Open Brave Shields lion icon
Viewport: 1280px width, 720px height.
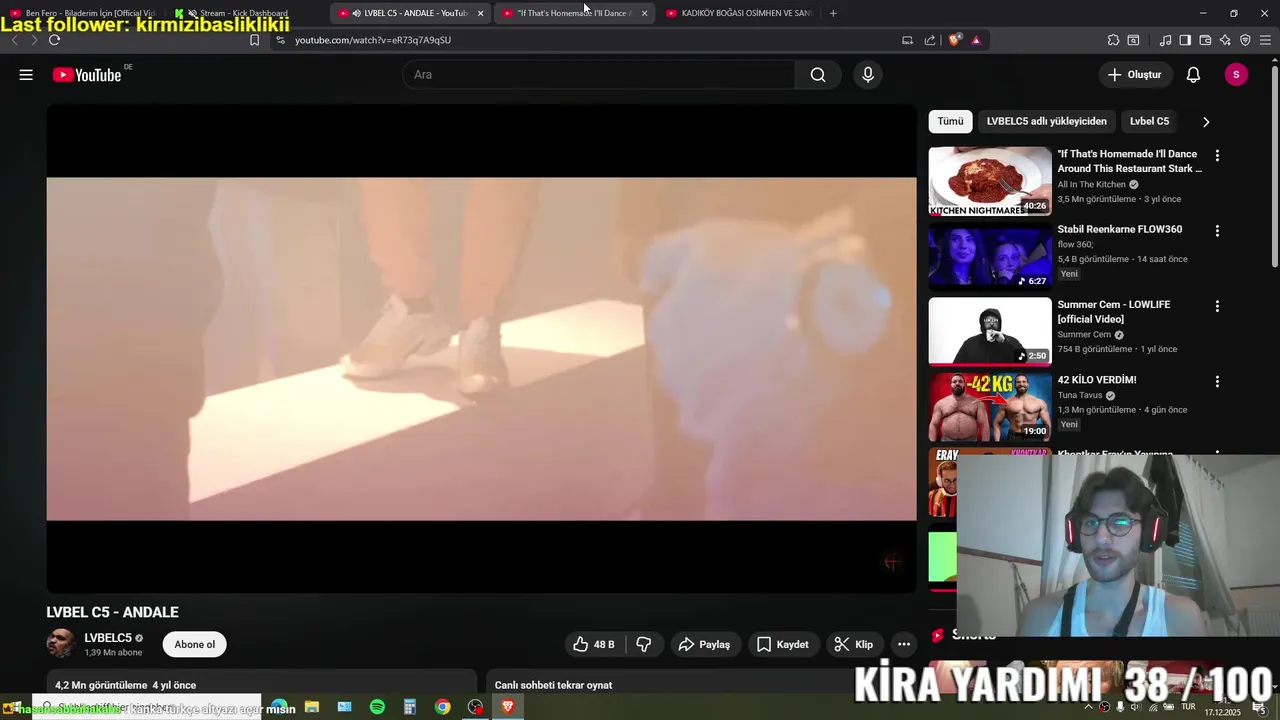955,40
